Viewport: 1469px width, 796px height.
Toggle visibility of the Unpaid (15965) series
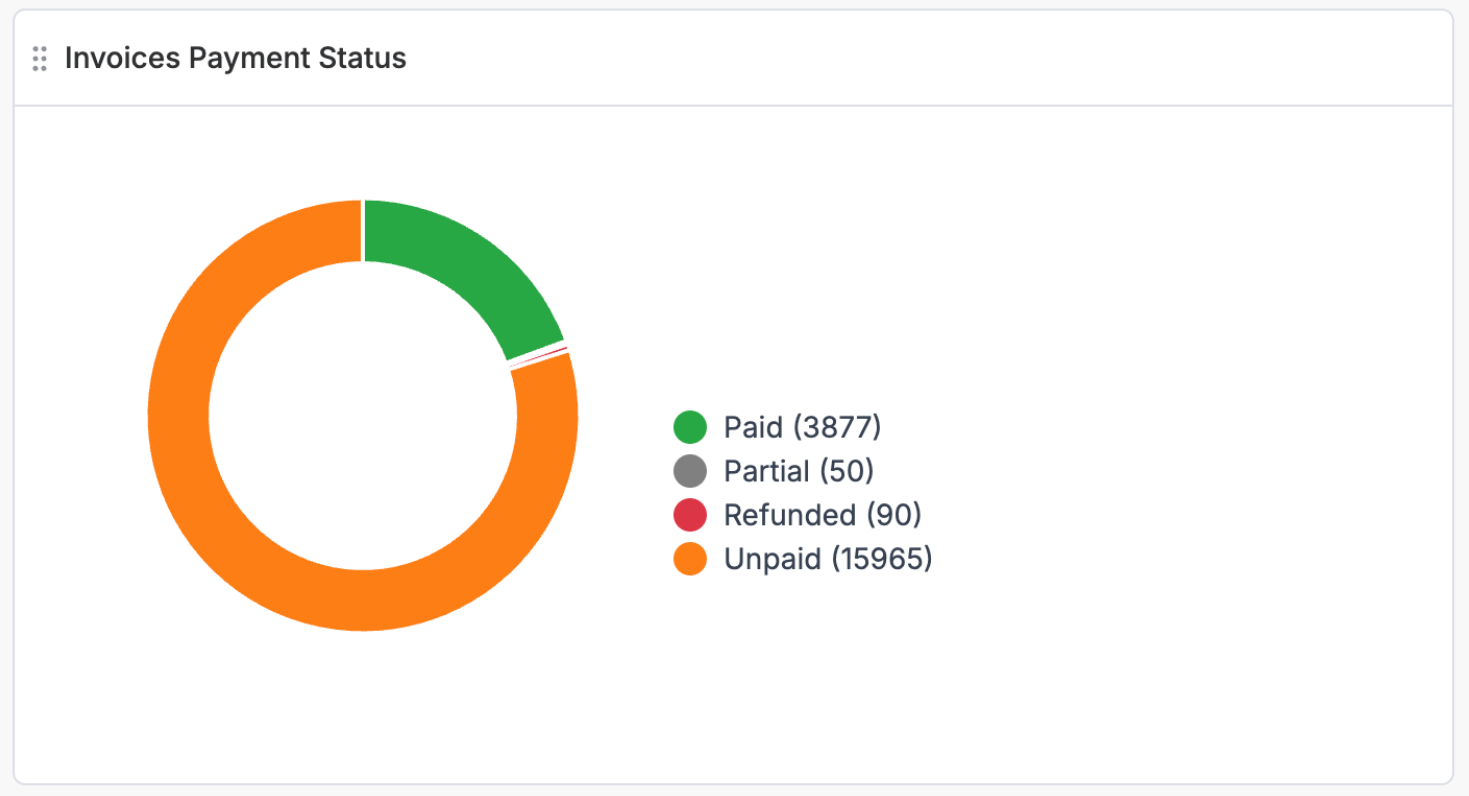pos(820,559)
